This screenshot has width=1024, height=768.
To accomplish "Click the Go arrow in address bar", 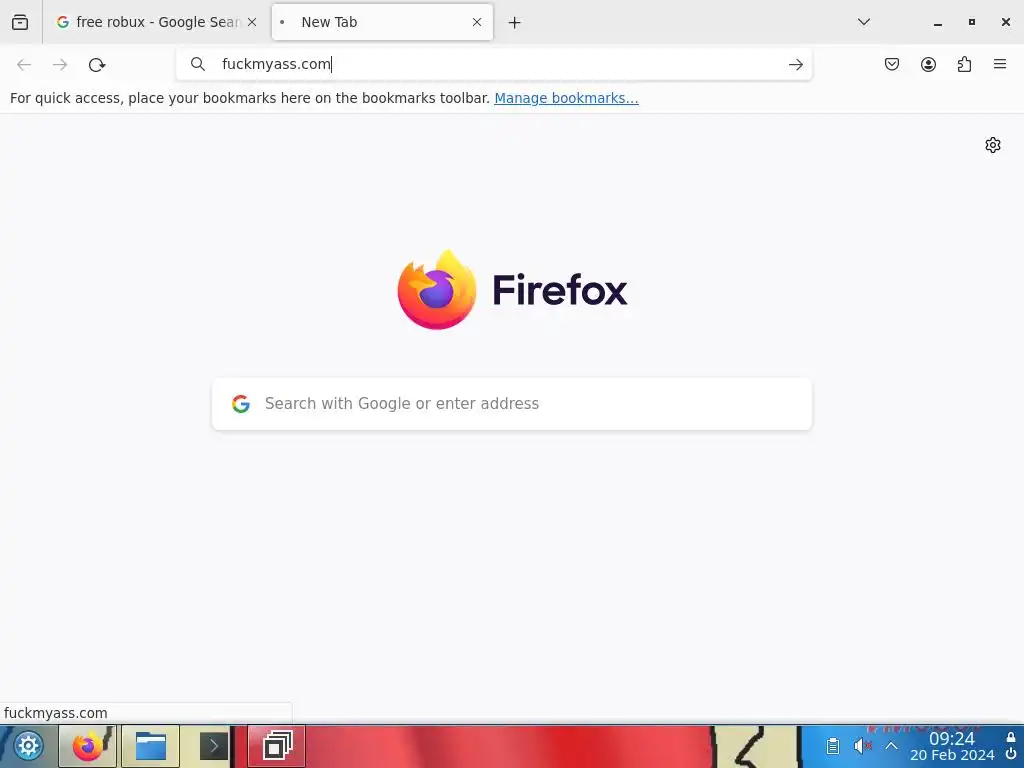I will (795, 64).
